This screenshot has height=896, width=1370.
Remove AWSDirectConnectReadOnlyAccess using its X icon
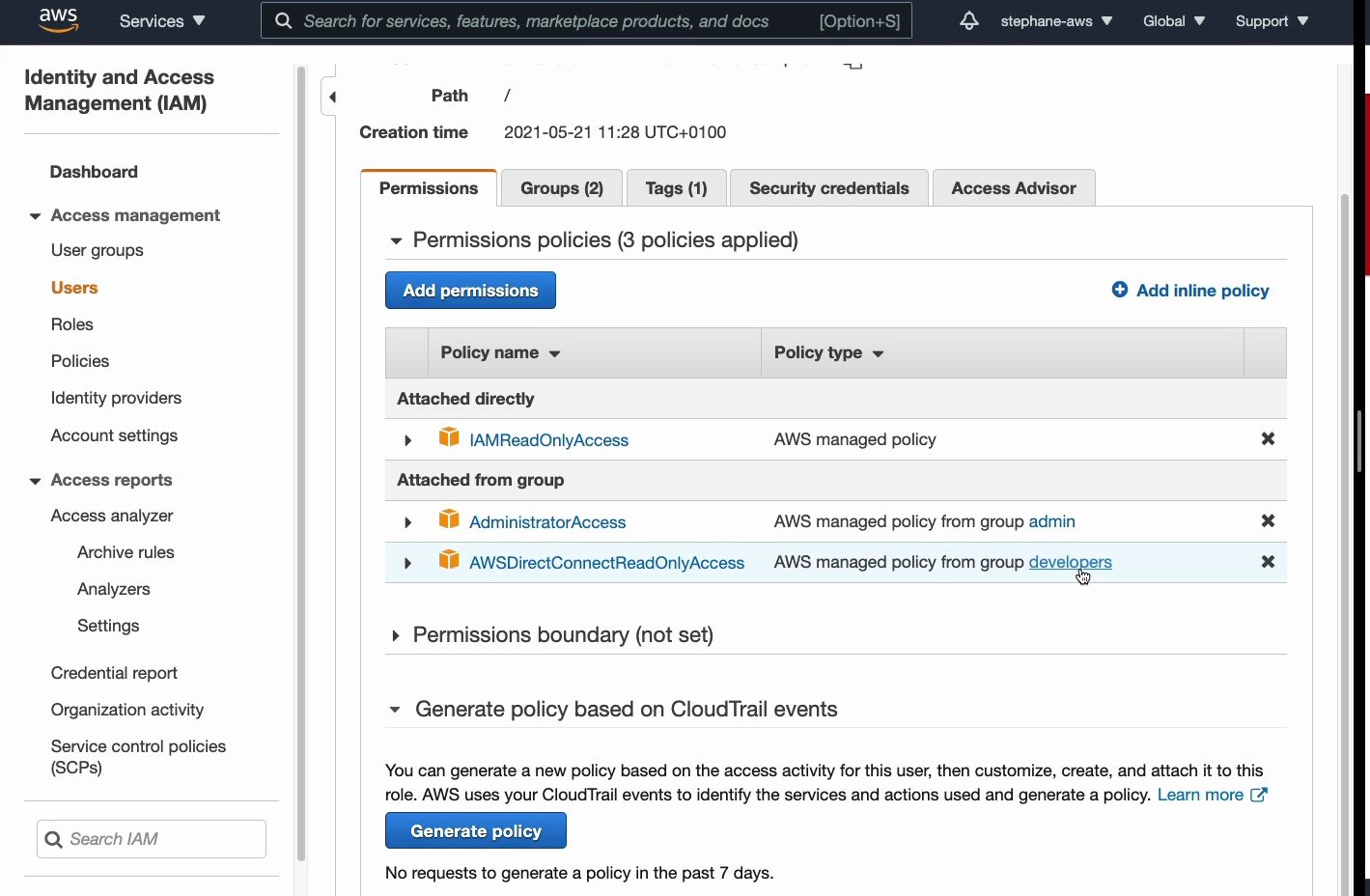1268,561
